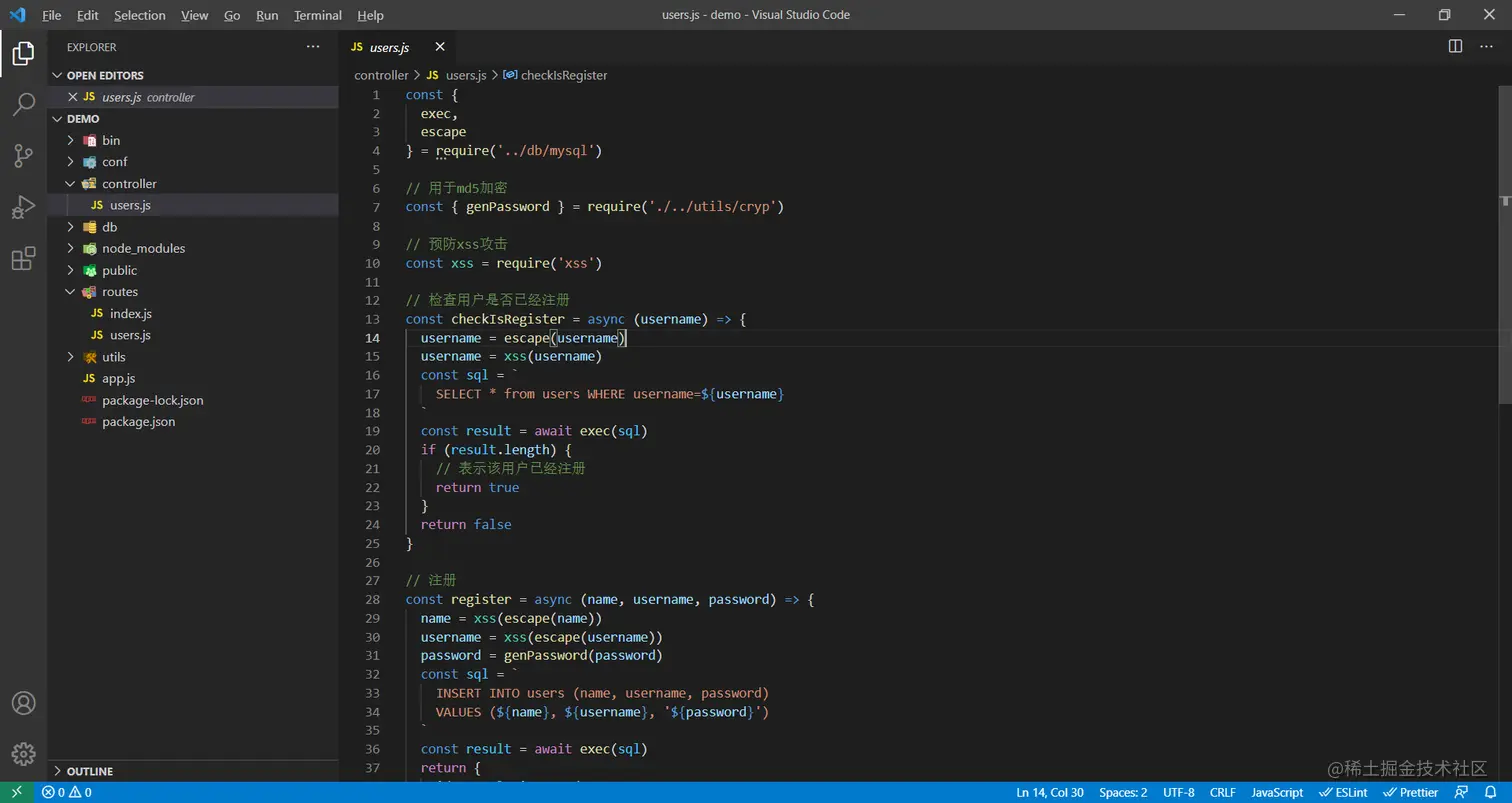The image size is (1512, 803).
Task: Open the Extensions view
Action: click(23, 260)
